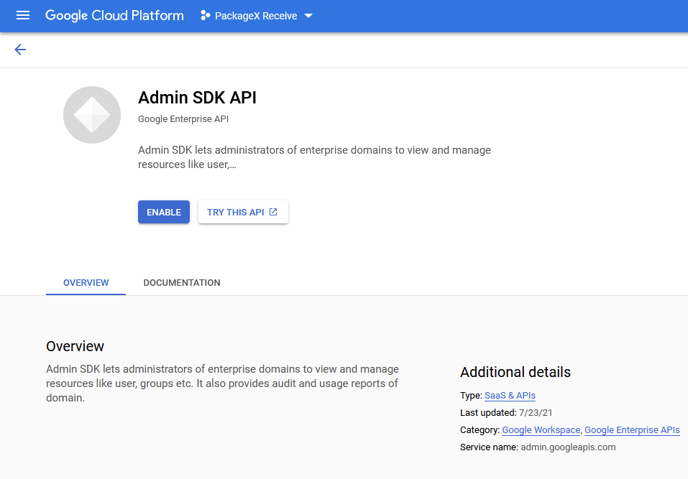Viewport: 688px width, 479px height.
Task: Open the PackageX Receive project selector
Action: [x=257, y=16]
